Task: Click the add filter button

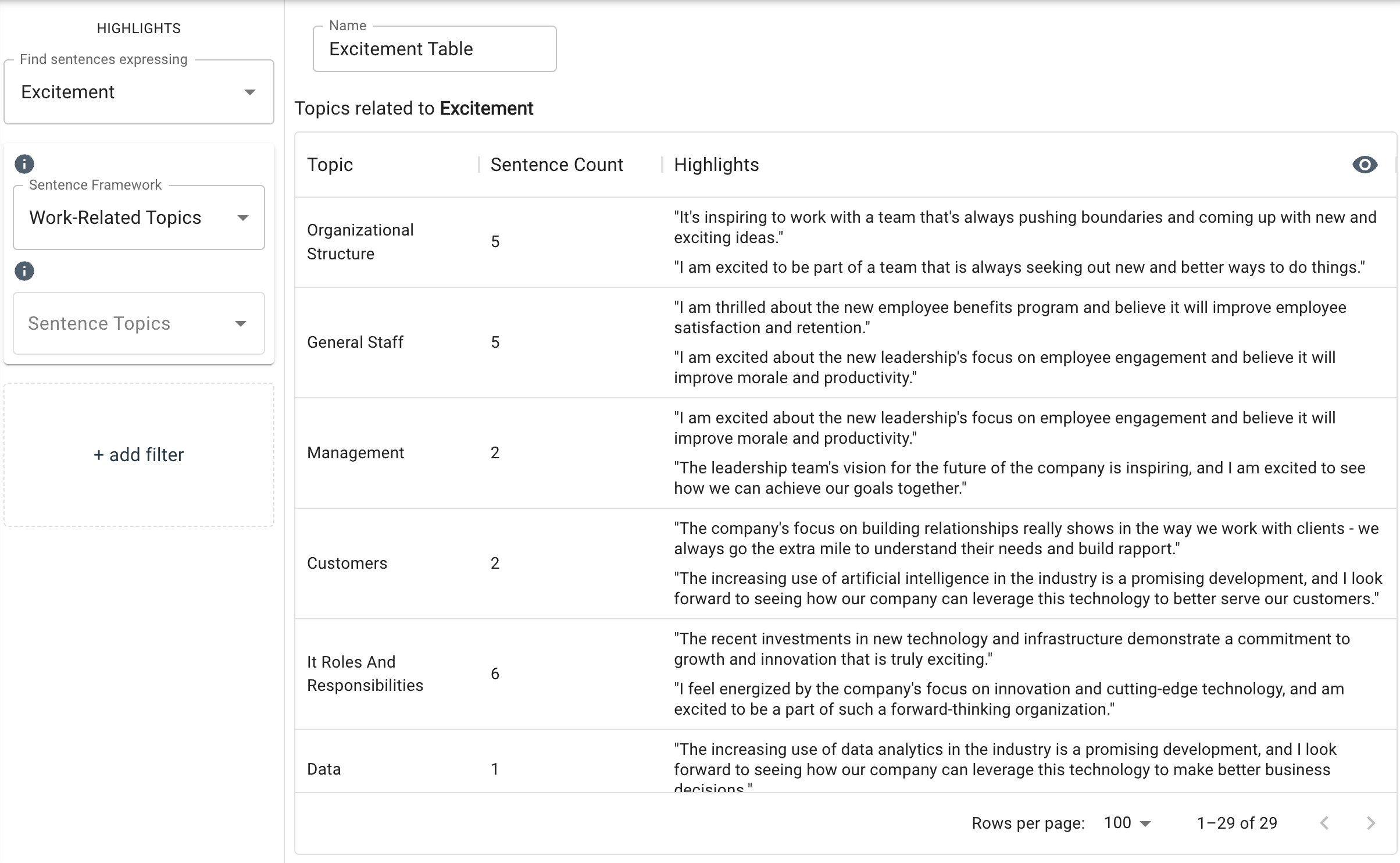Action: [138, 455]
